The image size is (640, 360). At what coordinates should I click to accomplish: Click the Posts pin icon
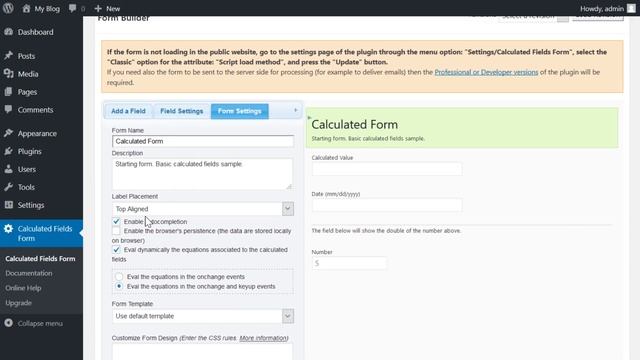pos(9,56)
